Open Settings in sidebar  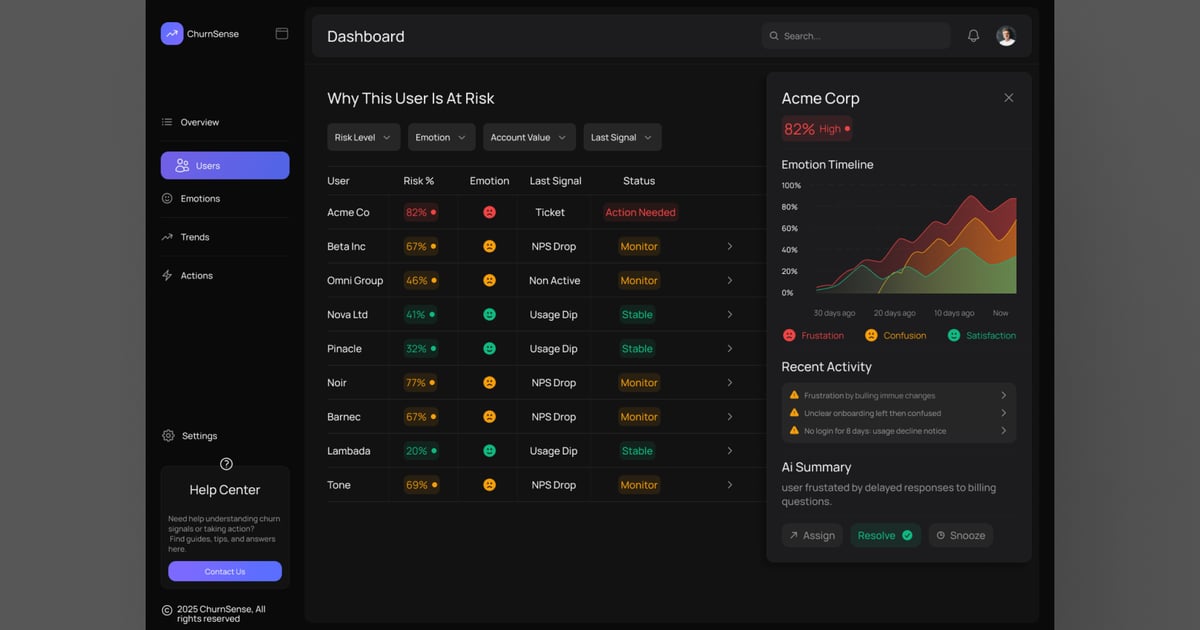(x=190, y=436)
